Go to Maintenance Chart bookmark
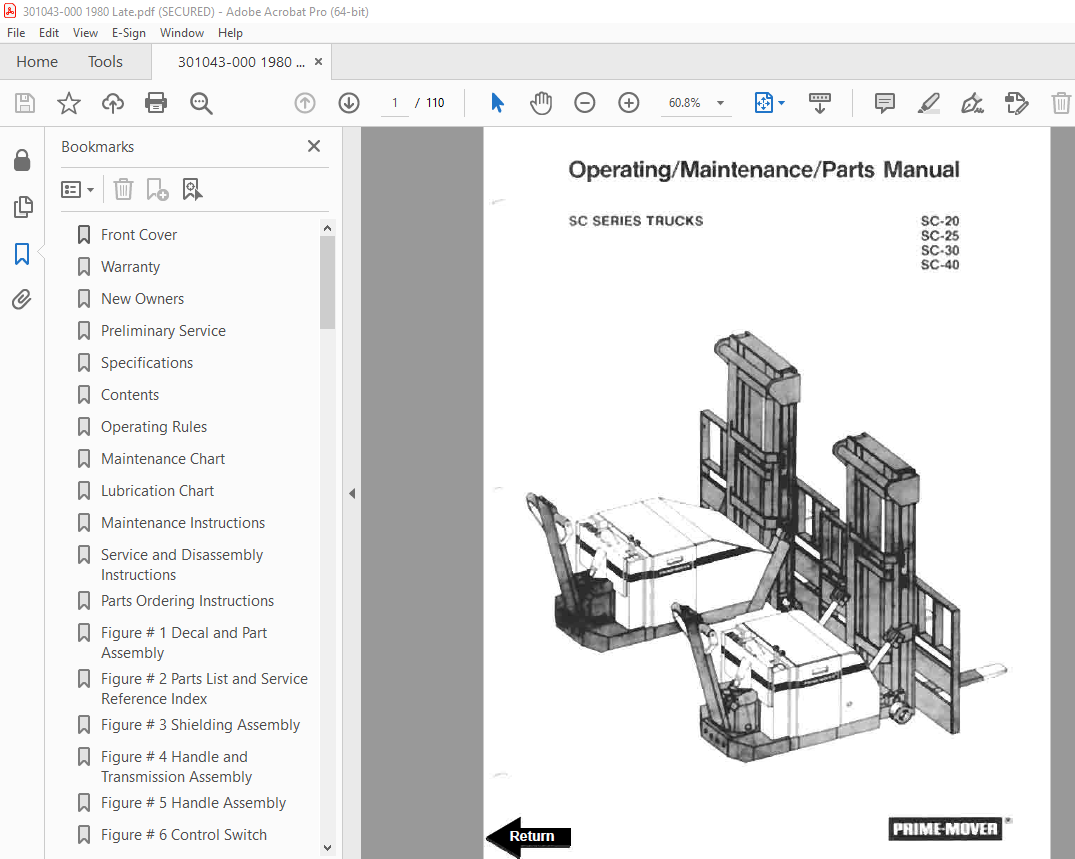Screen dimensions: 1075x859 pyautogui.click(x=162, y=459)
